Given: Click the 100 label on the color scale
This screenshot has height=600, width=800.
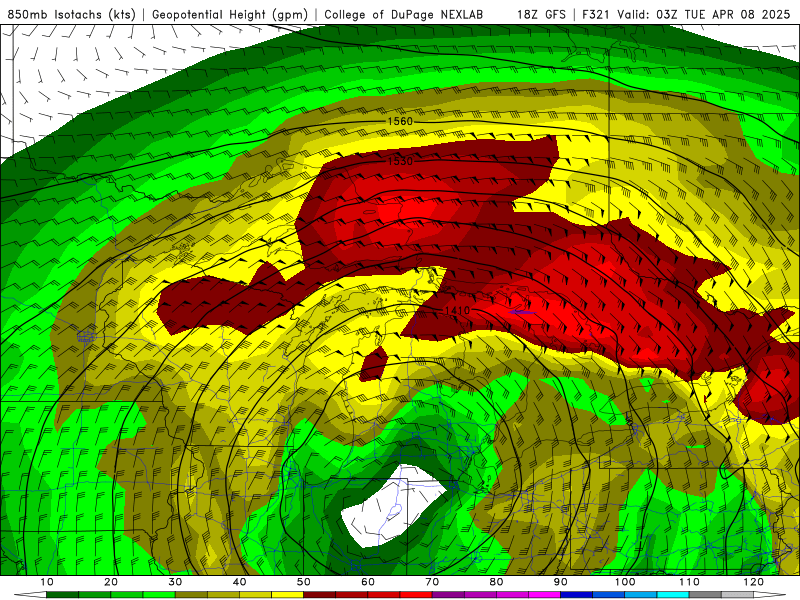Looking at the screenshot, I should click(x=625, y=582).
